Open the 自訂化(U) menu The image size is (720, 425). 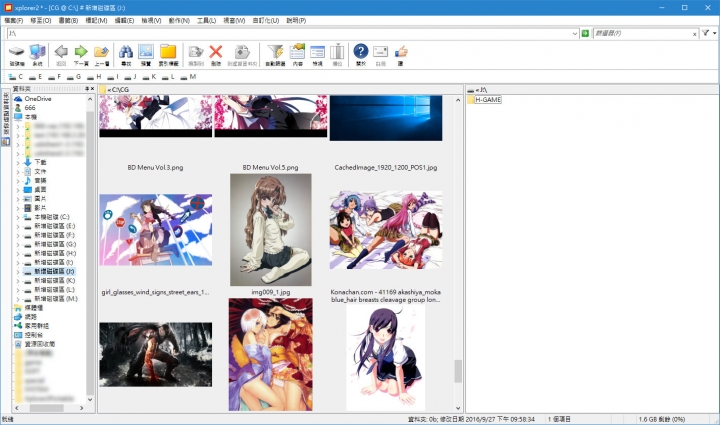coord(266,21)
